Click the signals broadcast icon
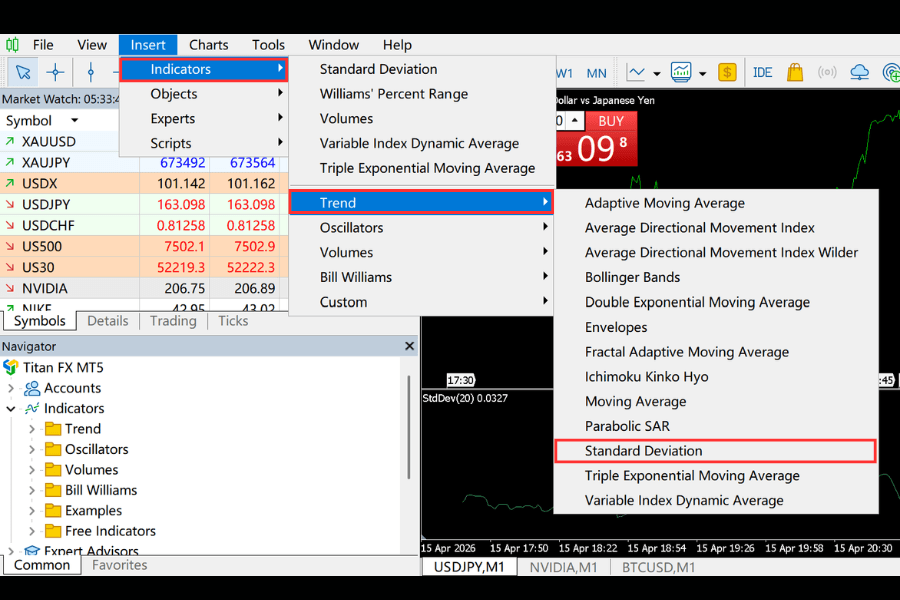 827,72
